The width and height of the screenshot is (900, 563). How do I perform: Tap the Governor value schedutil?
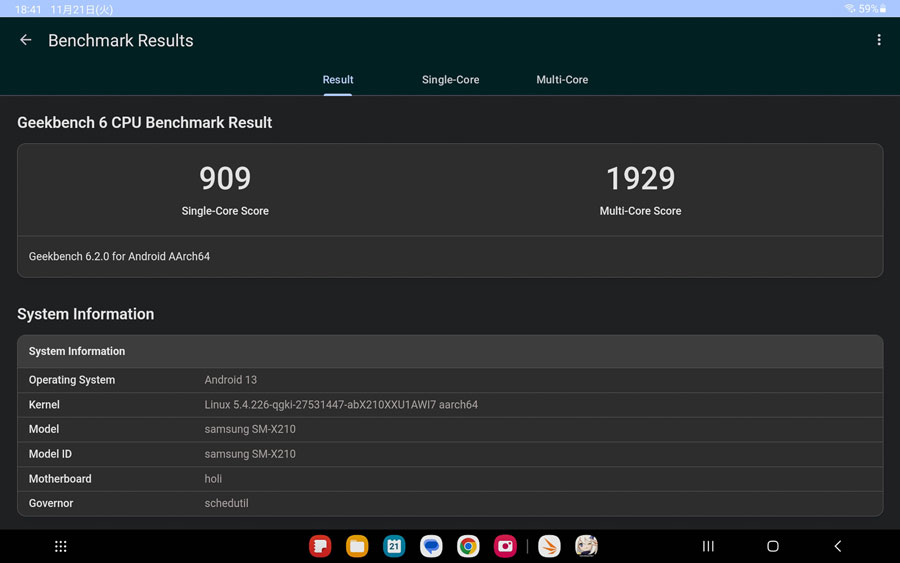[226, 503]
